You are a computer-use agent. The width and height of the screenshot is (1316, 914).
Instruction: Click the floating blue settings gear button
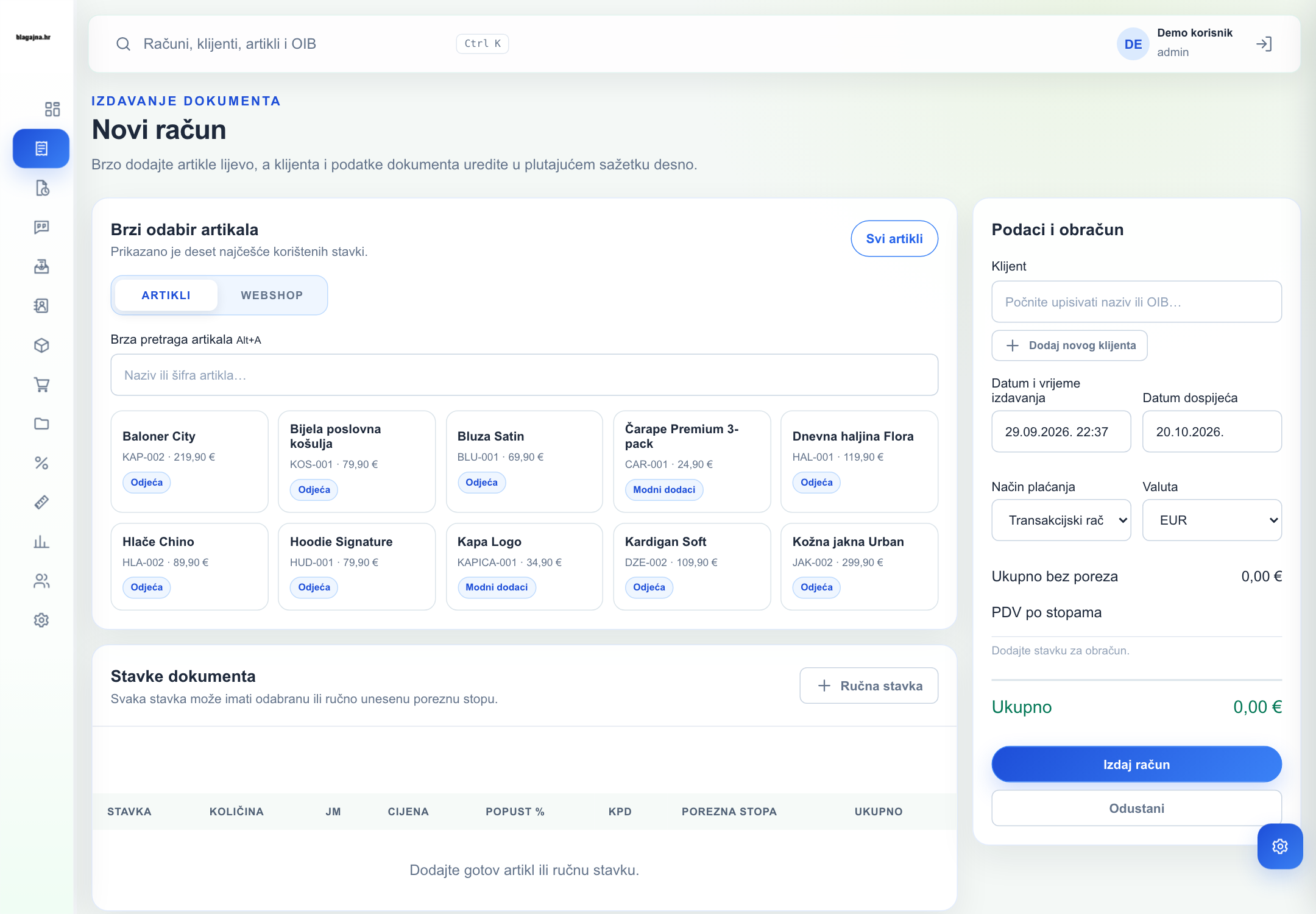tap(1280, 846)
